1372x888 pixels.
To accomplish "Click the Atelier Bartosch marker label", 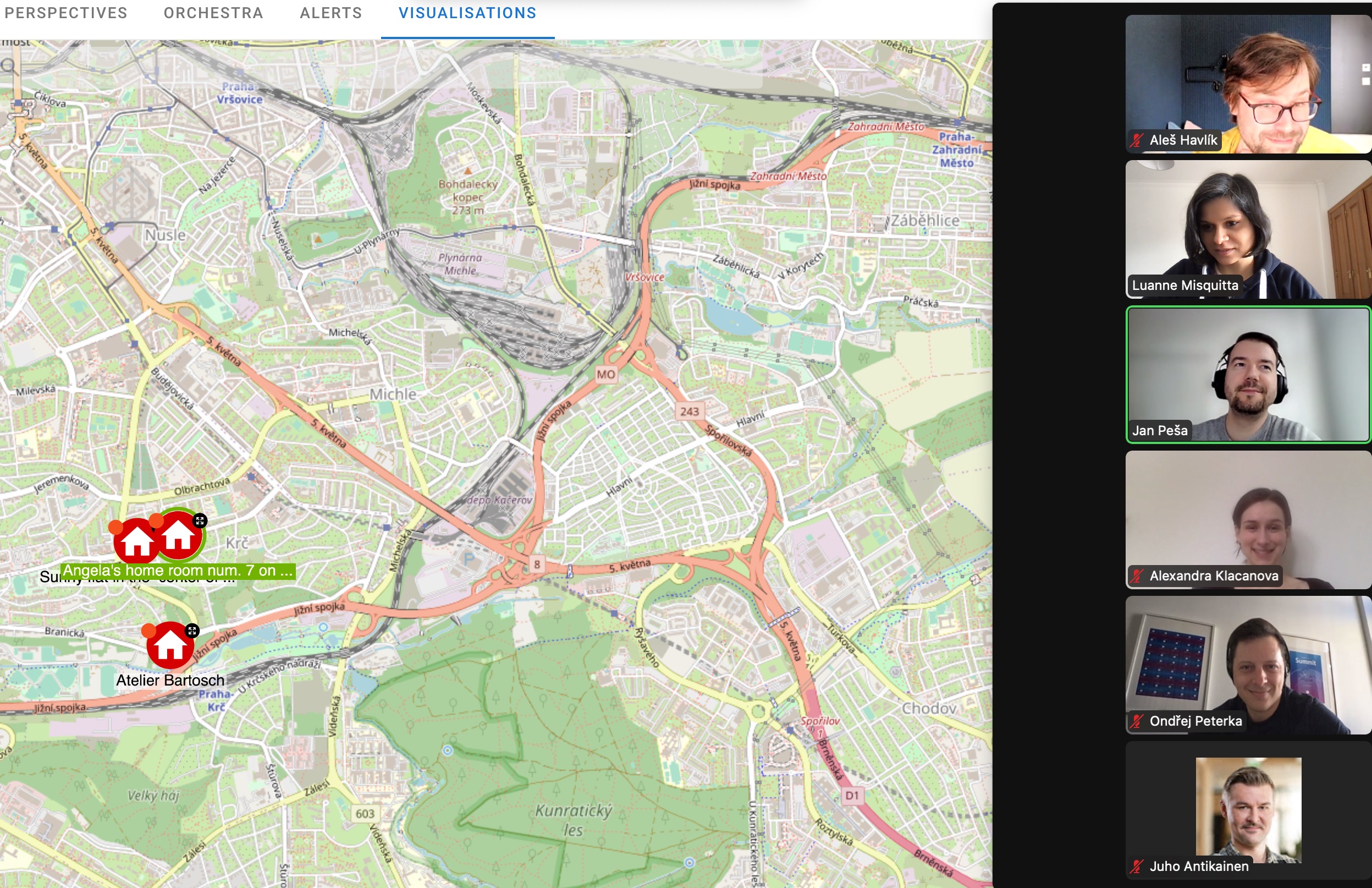I will [x=170, y=681].
